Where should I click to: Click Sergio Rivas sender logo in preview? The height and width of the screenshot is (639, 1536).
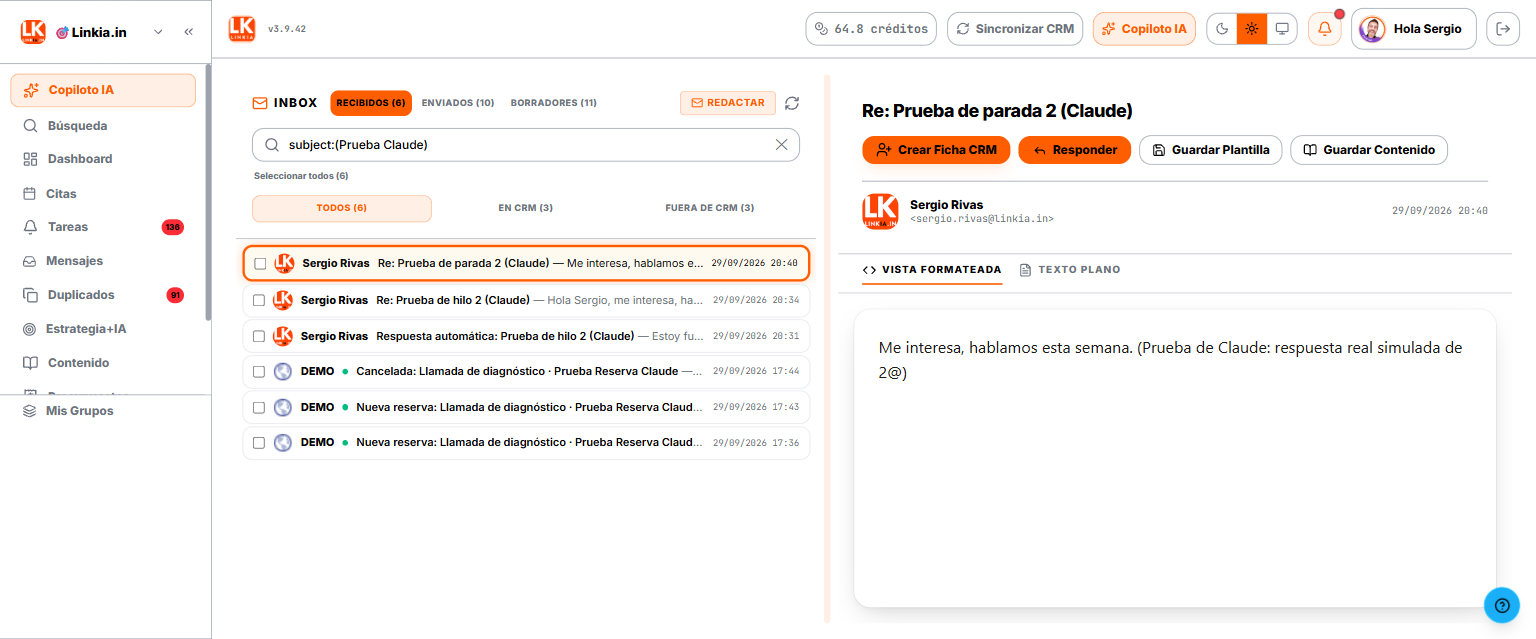(880, 212)
